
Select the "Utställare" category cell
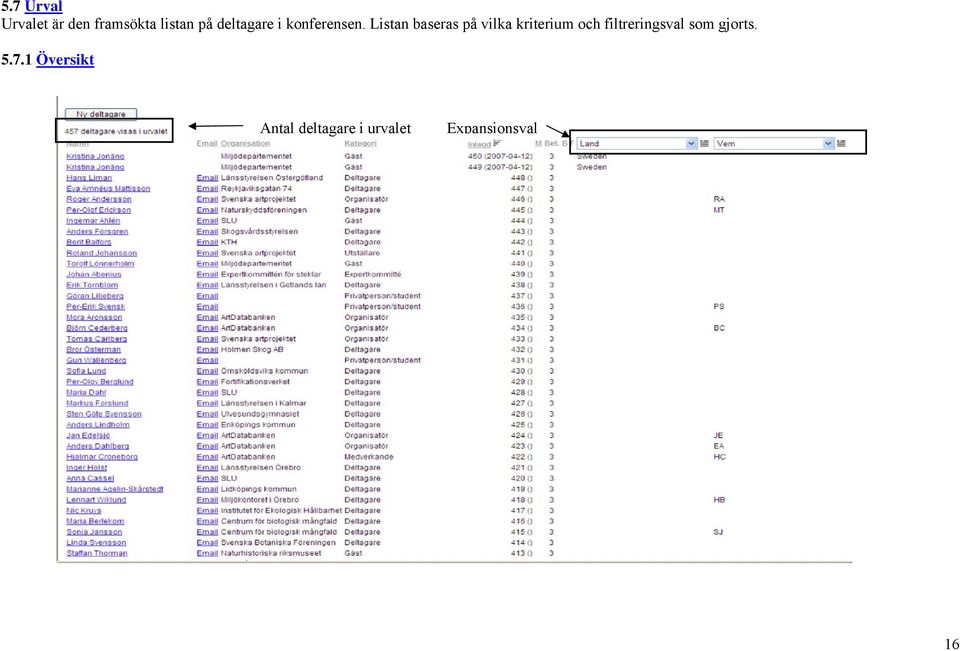click(x=362, y=253)
